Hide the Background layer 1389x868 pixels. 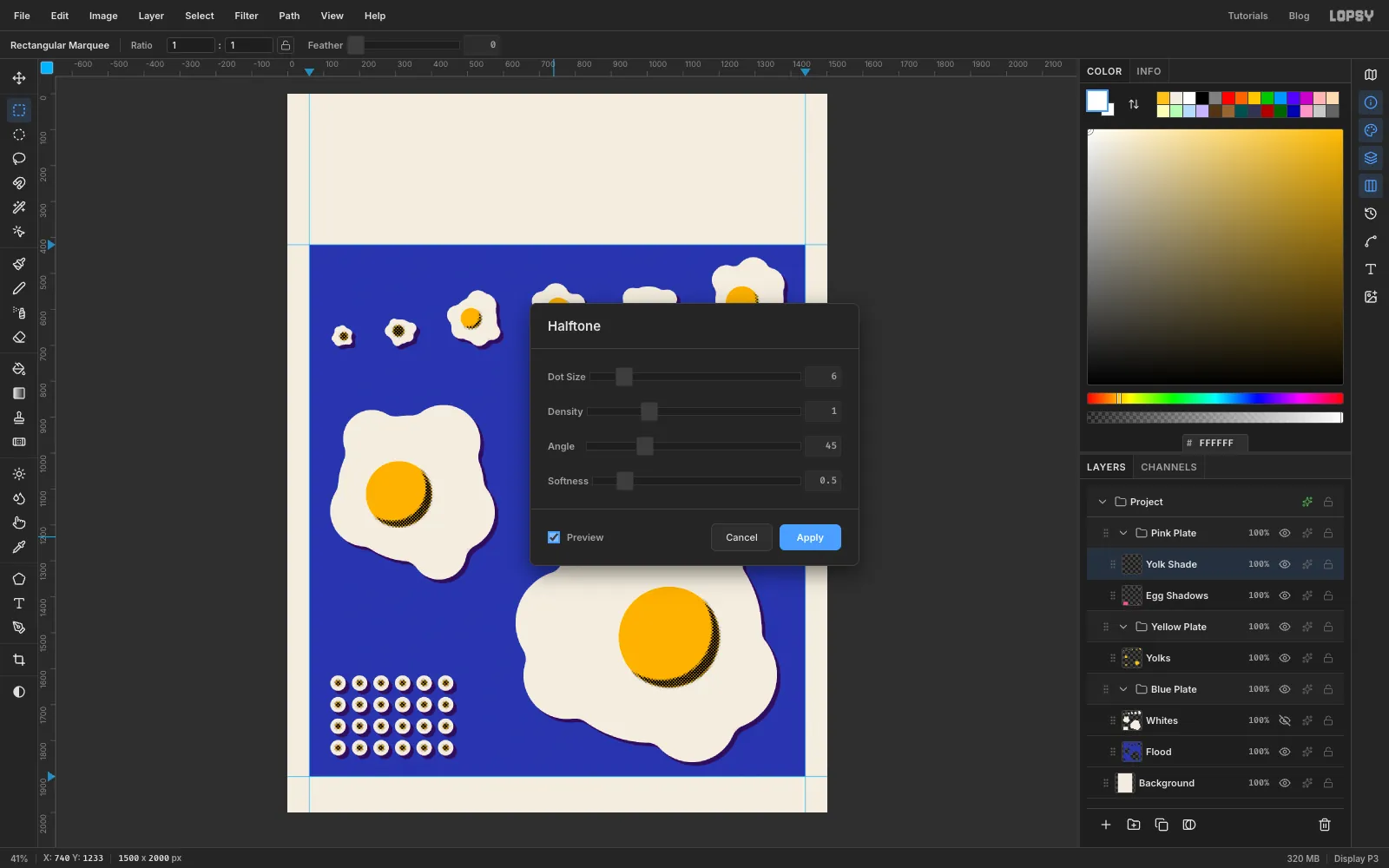[x=1285, y=783]
